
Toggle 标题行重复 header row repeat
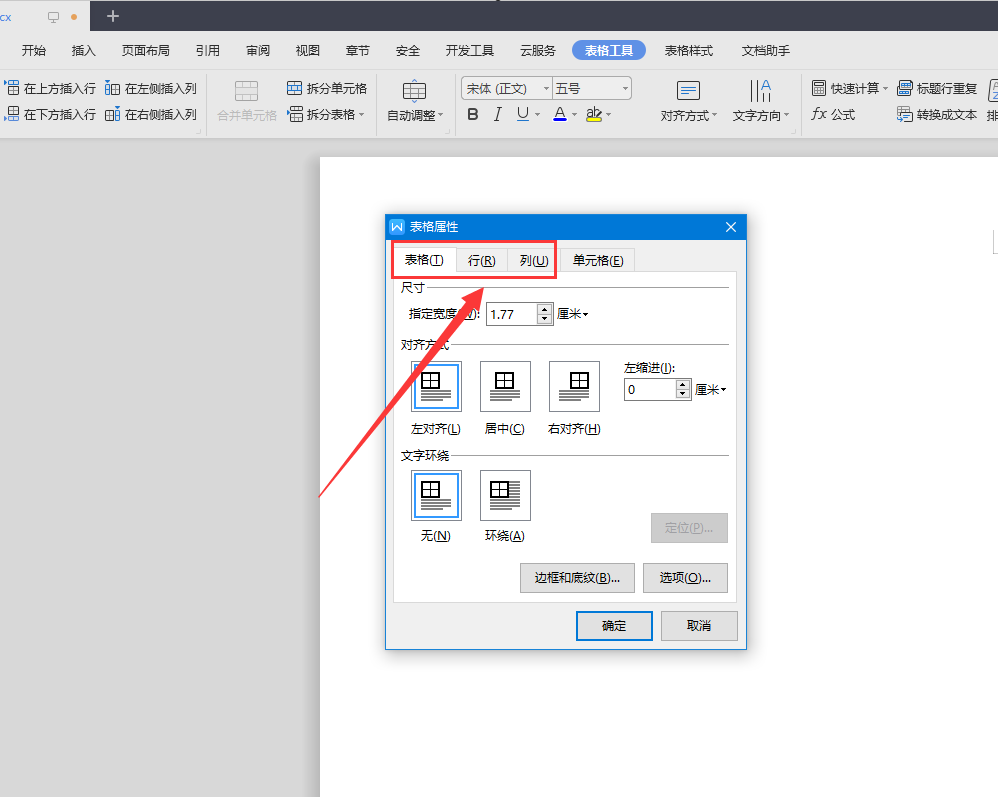coord(937,88)
